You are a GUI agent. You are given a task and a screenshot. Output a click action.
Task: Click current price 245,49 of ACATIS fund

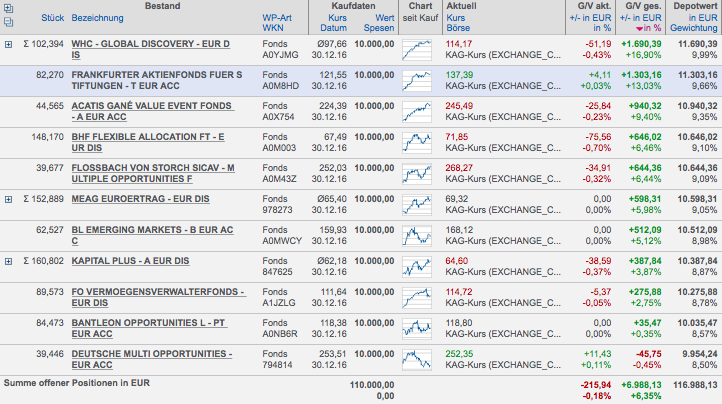click(459, 106)
